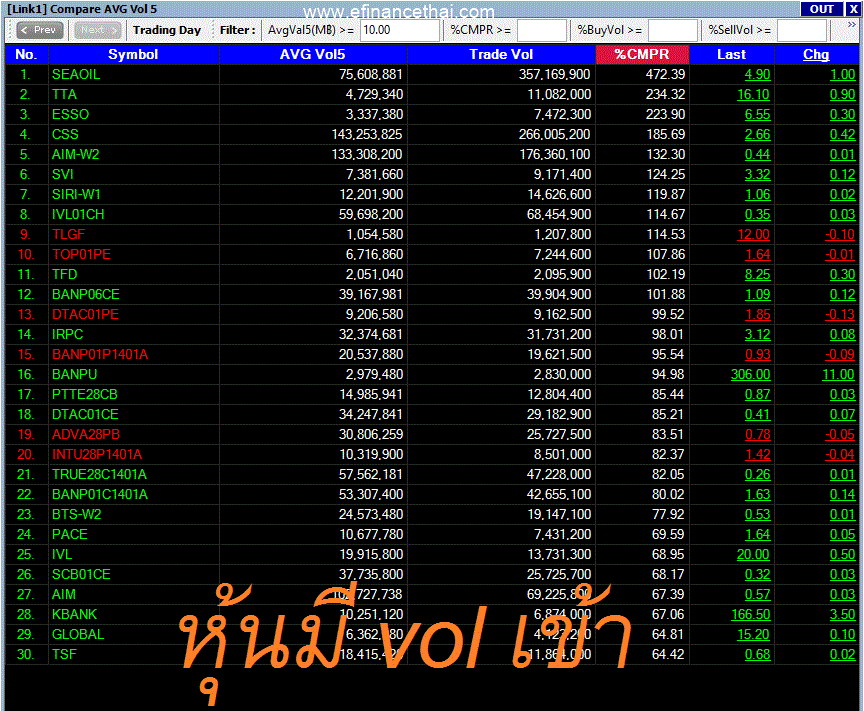This screenshot has height=711, width=864.
Task: Select CSS symbol in row 4
Action: point(65,134)
